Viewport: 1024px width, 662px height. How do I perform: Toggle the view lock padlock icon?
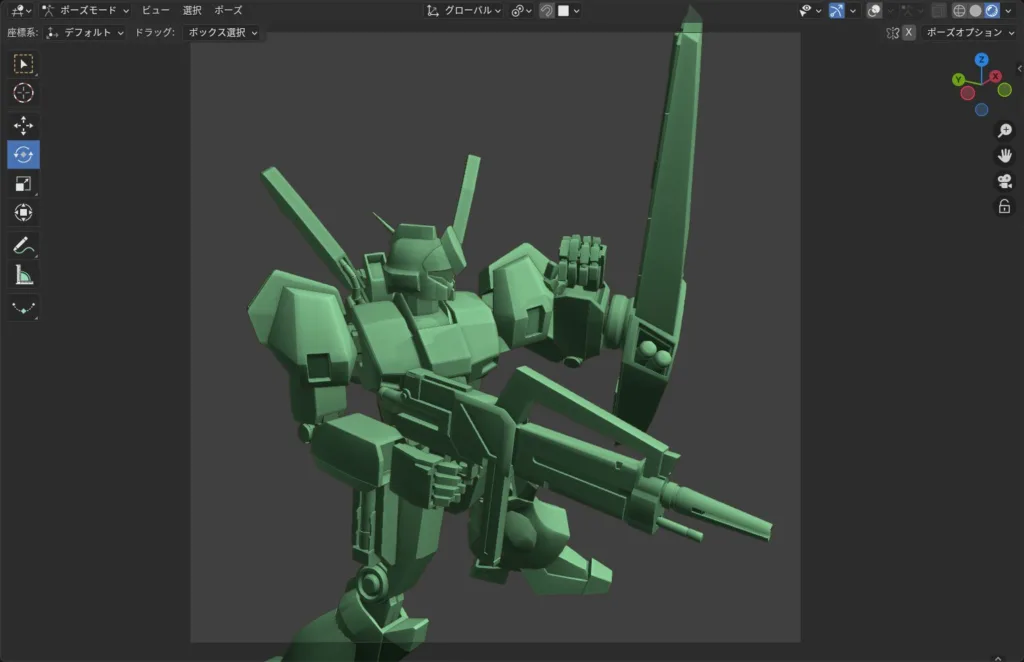tap(1004, 206)
